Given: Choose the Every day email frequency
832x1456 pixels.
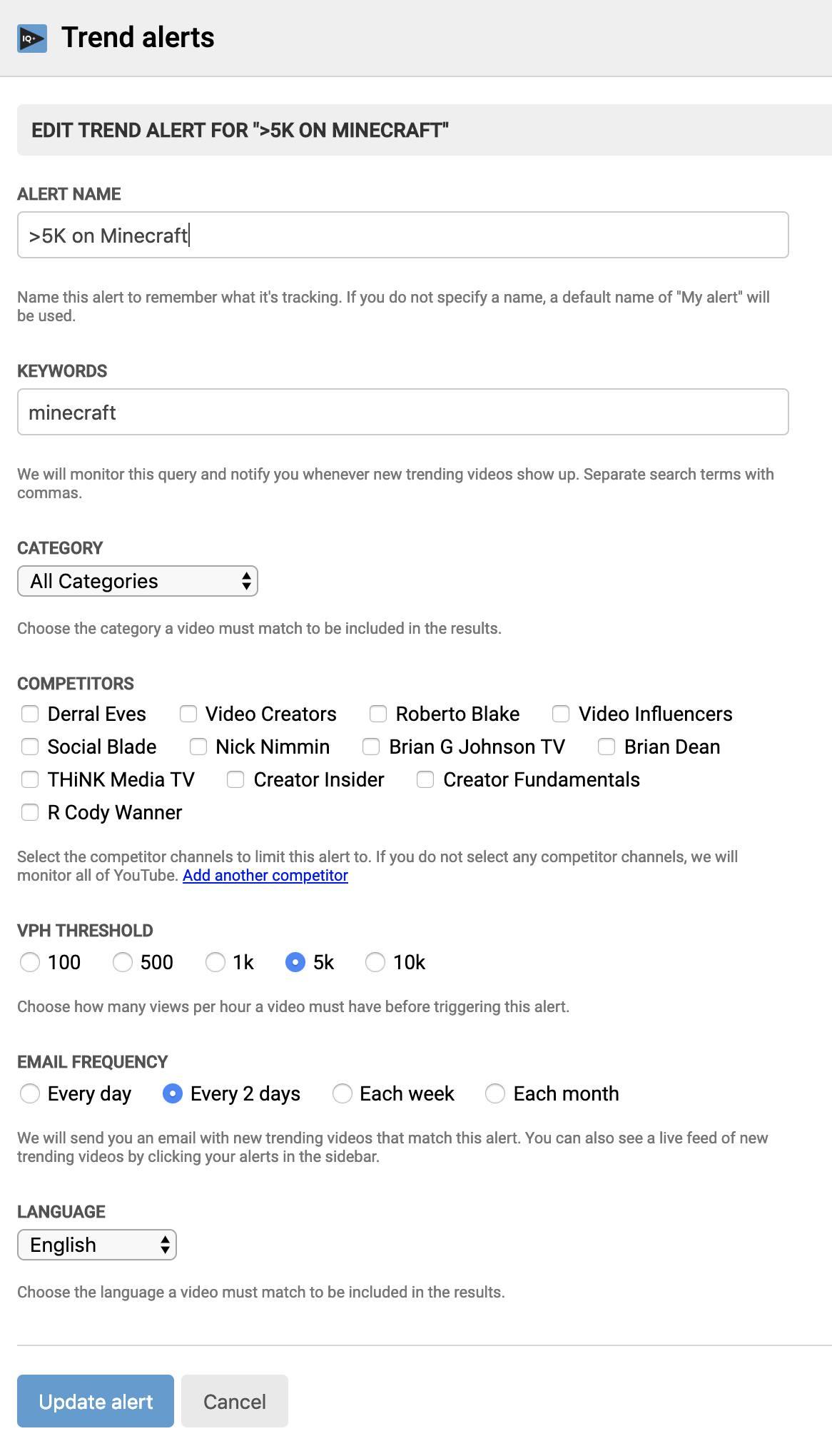Looking at the screenshot, I should pos(30,1093).
